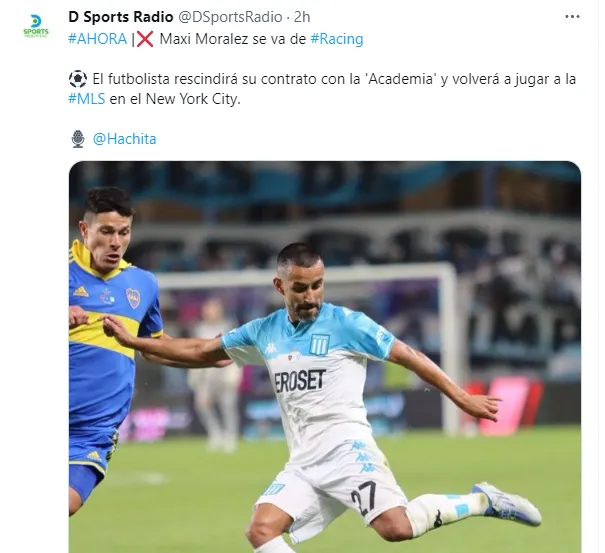This screenshot has width=605, height=553.
Task: Open the @Hachita mention
Action: tap(124, 139)
